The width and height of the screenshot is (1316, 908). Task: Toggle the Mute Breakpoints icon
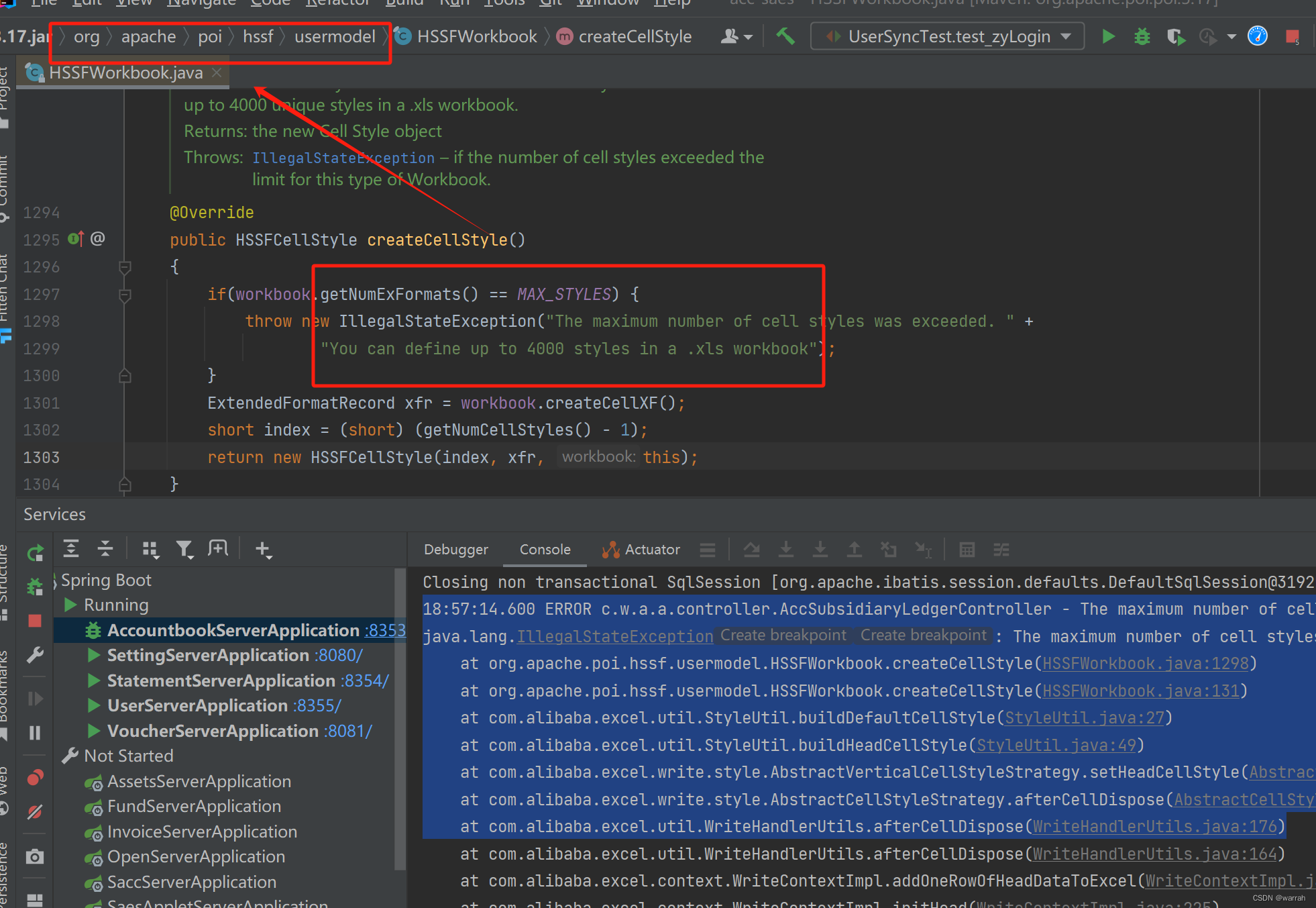(35, 812)
